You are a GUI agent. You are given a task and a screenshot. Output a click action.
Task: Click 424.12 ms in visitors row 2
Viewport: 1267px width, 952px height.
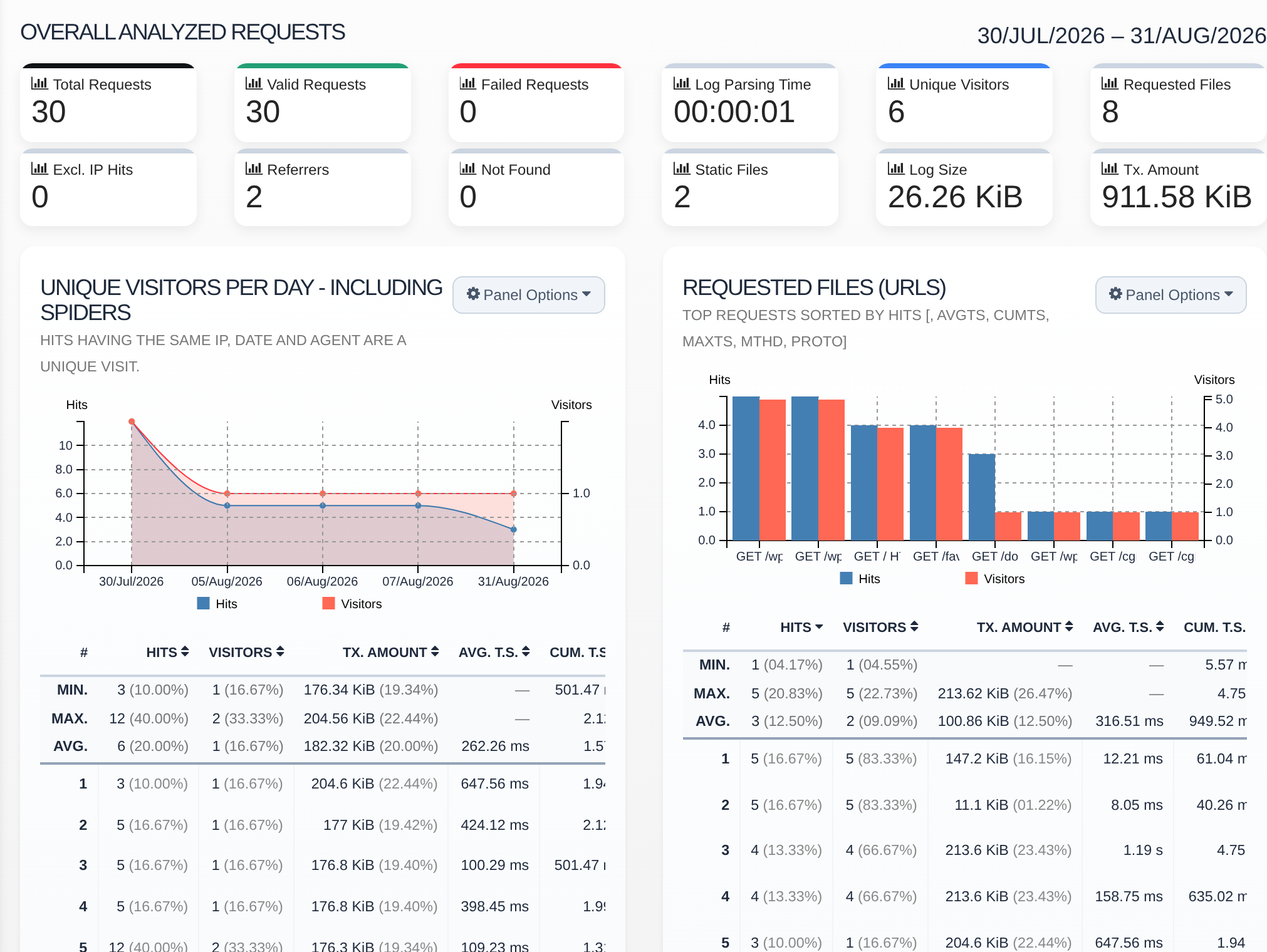click(x=494, y=825)
